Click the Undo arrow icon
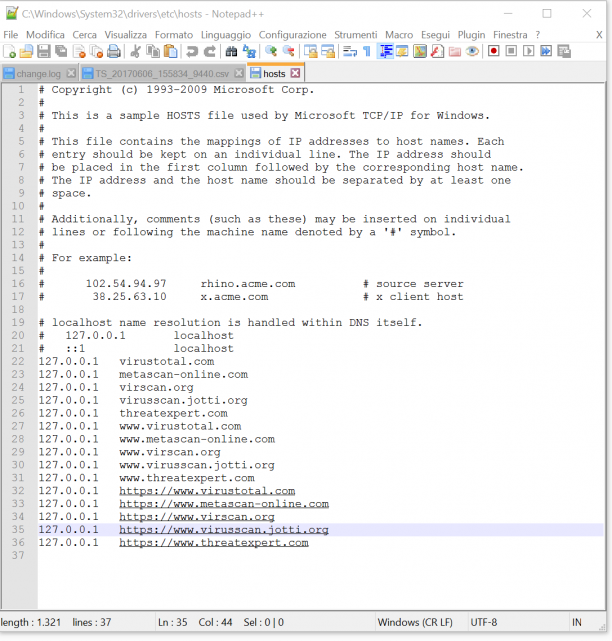This screenshot has width=612, height=641. 192,52
